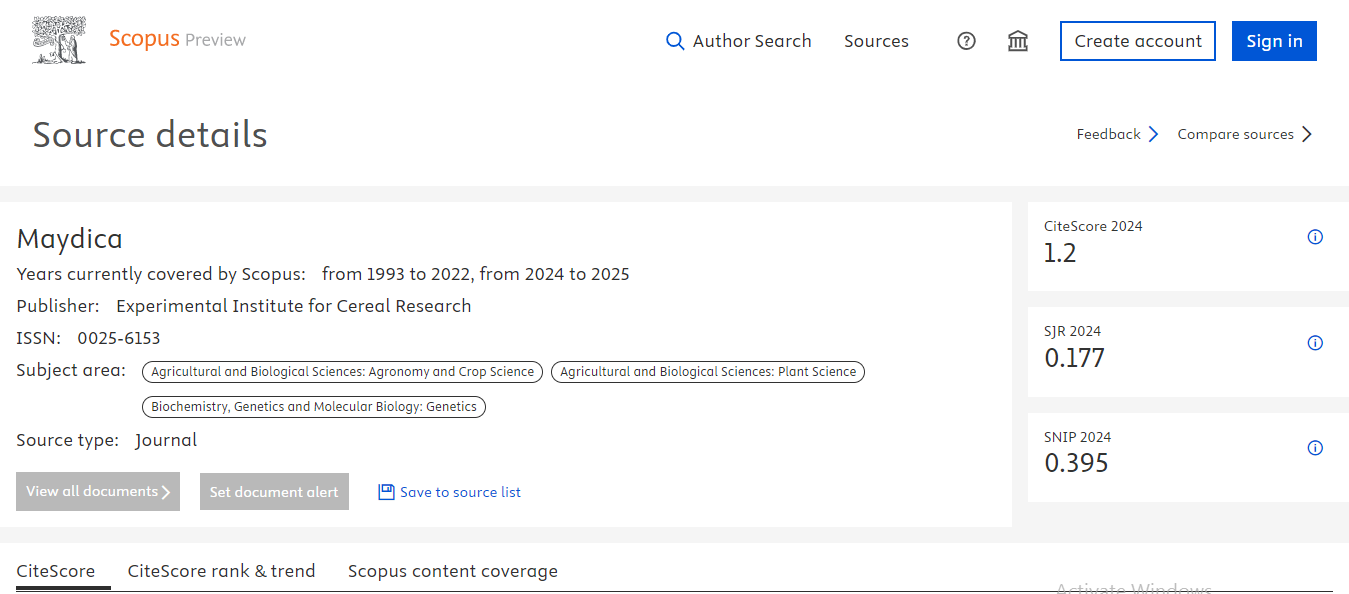
Task: Open CiteScore rank & trend tab
Action: click(x=221, y=571)
